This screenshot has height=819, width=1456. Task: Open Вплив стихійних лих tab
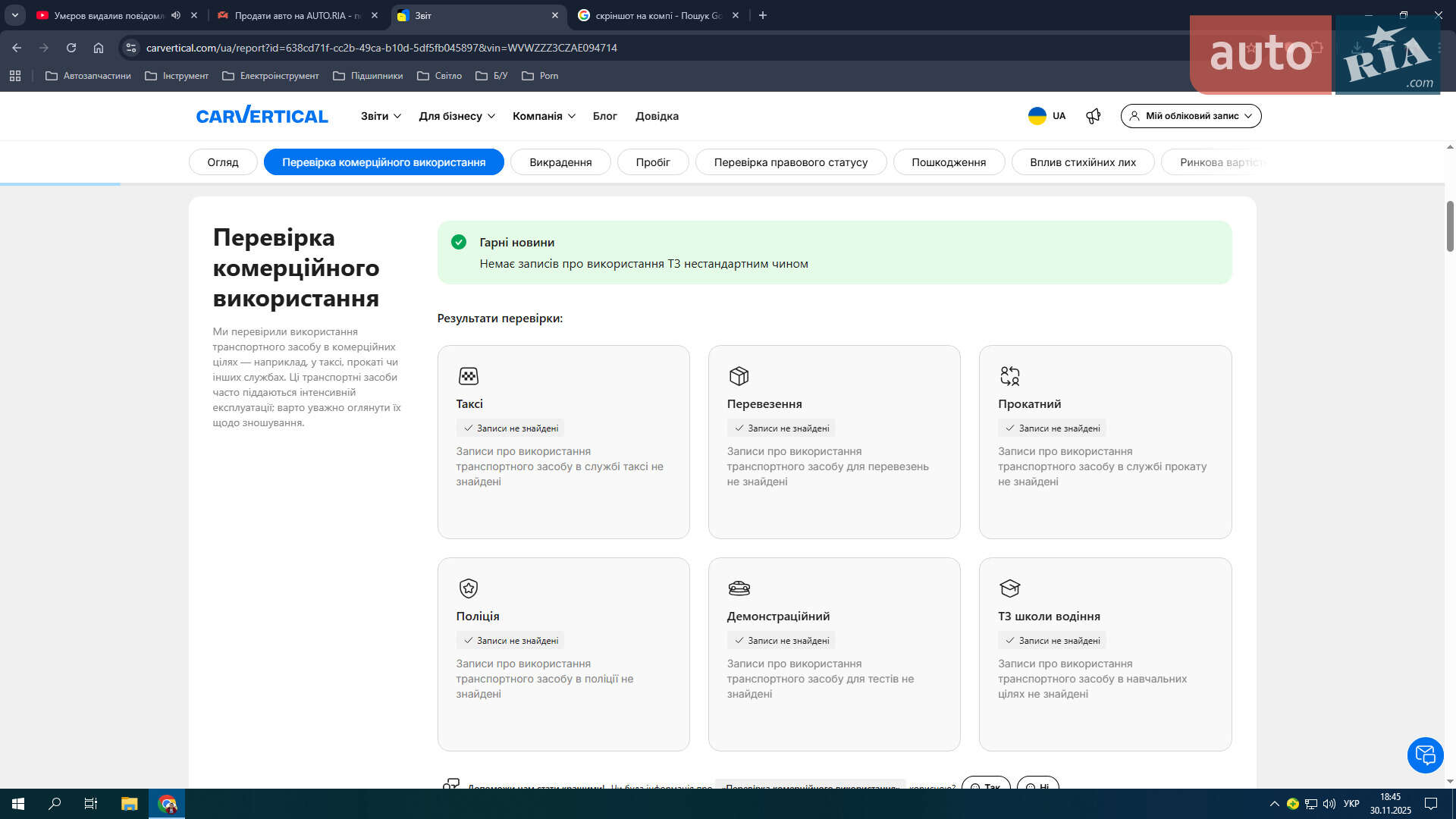(1083, 162)
